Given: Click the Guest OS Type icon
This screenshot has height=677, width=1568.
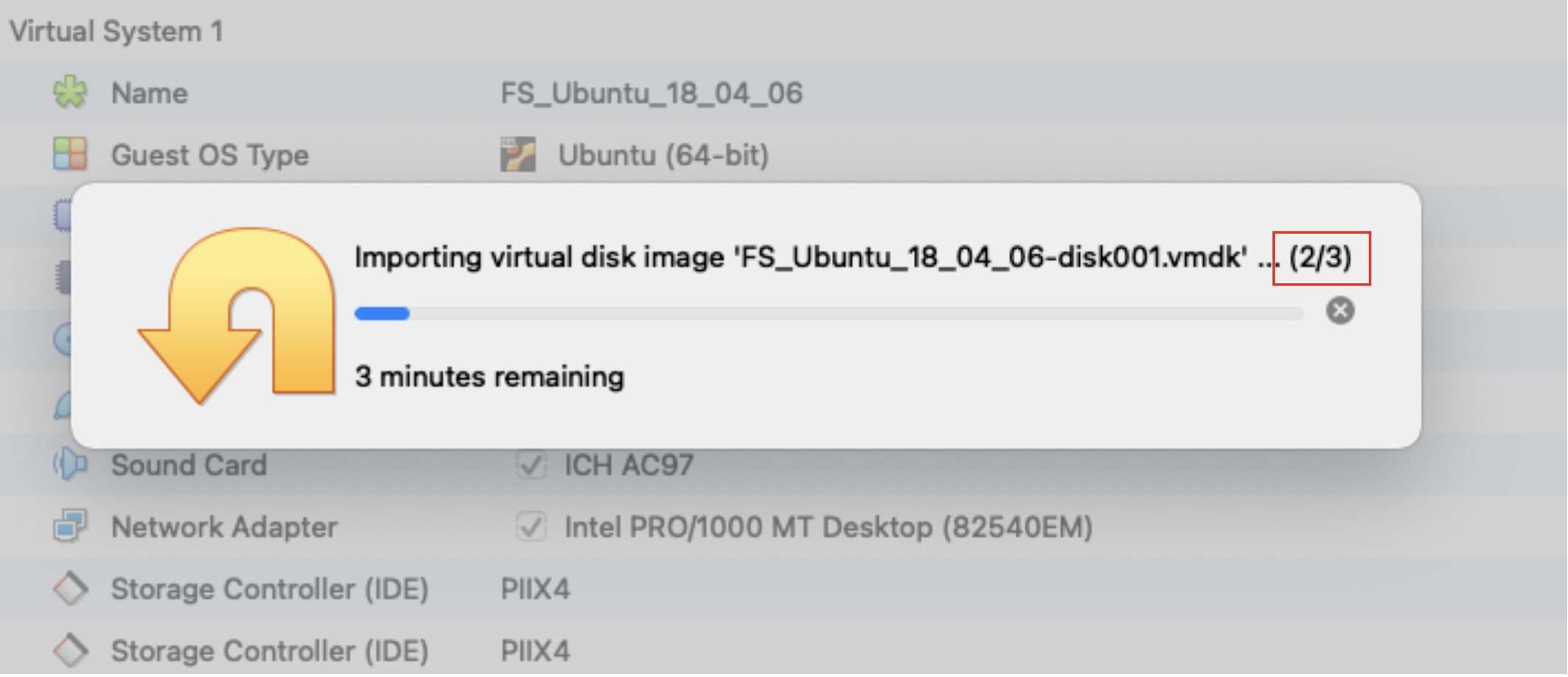Looking at the screenshot, I should (70, 154).
